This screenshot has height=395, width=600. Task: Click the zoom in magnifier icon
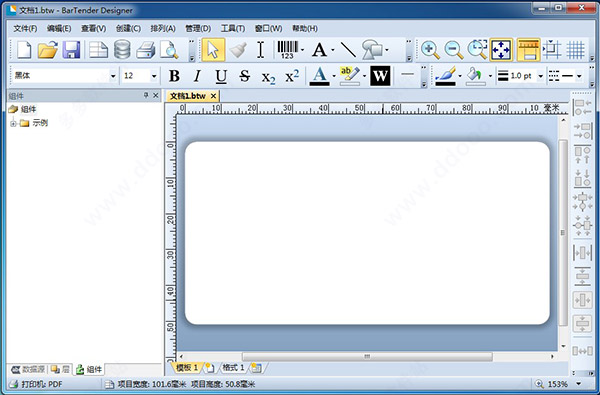pyautogui.click(x=430, y=50)
